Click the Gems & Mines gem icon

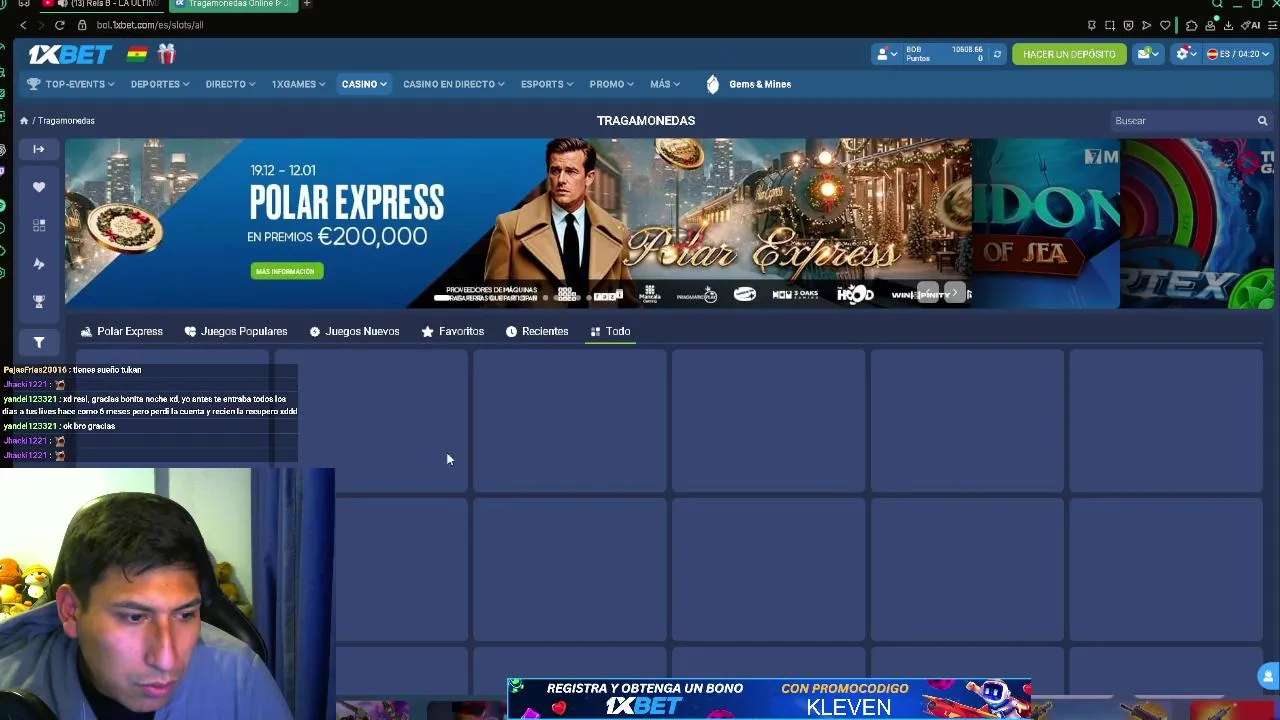click(x=712, y=85)
